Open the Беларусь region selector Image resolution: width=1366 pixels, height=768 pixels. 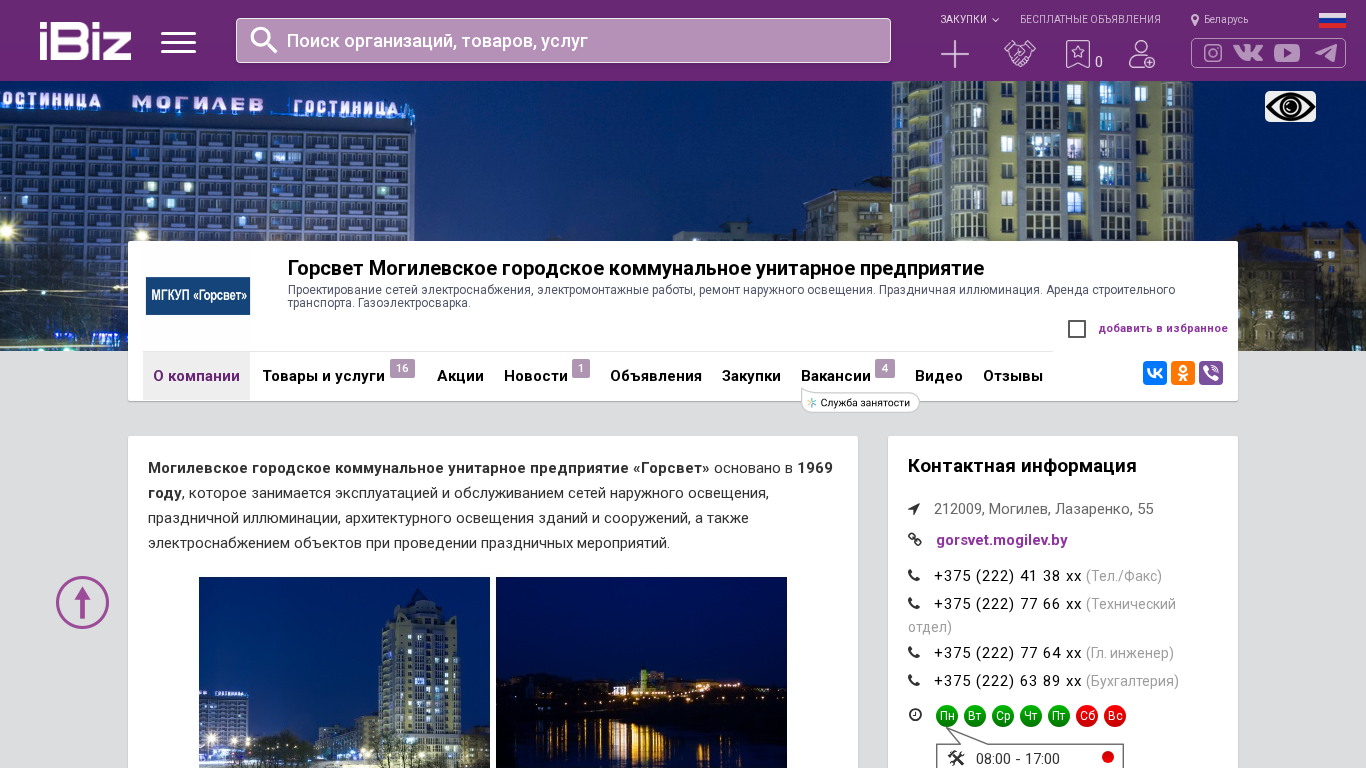(x=1220, y=19)
